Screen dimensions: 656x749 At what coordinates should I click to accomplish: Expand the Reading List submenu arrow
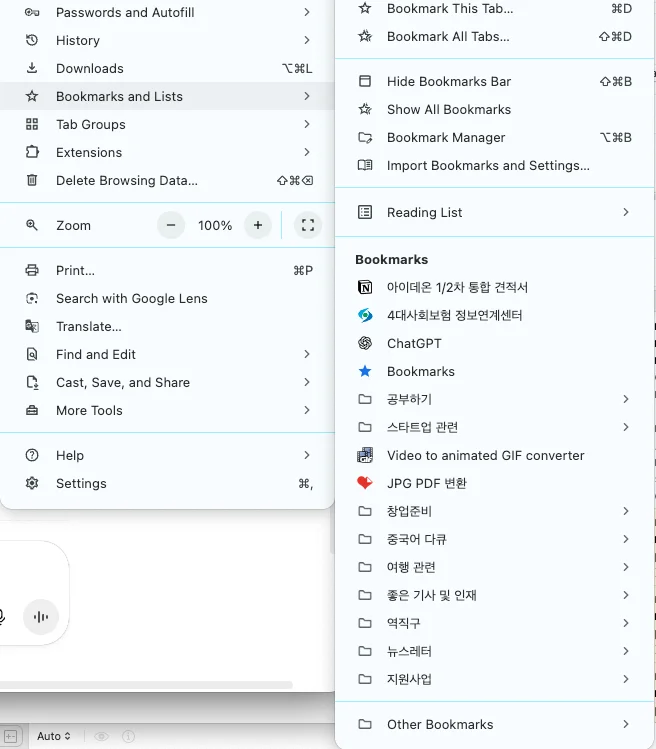pos(626,212)
